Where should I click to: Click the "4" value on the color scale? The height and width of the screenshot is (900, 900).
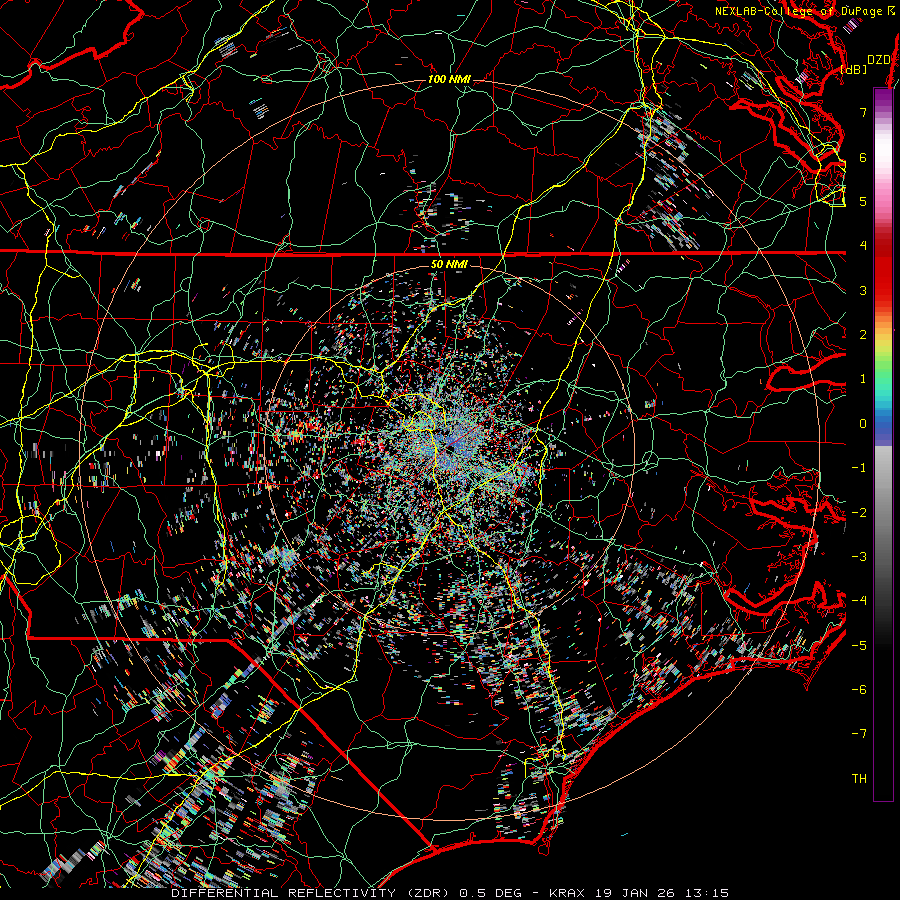click(x=863, y=246)
